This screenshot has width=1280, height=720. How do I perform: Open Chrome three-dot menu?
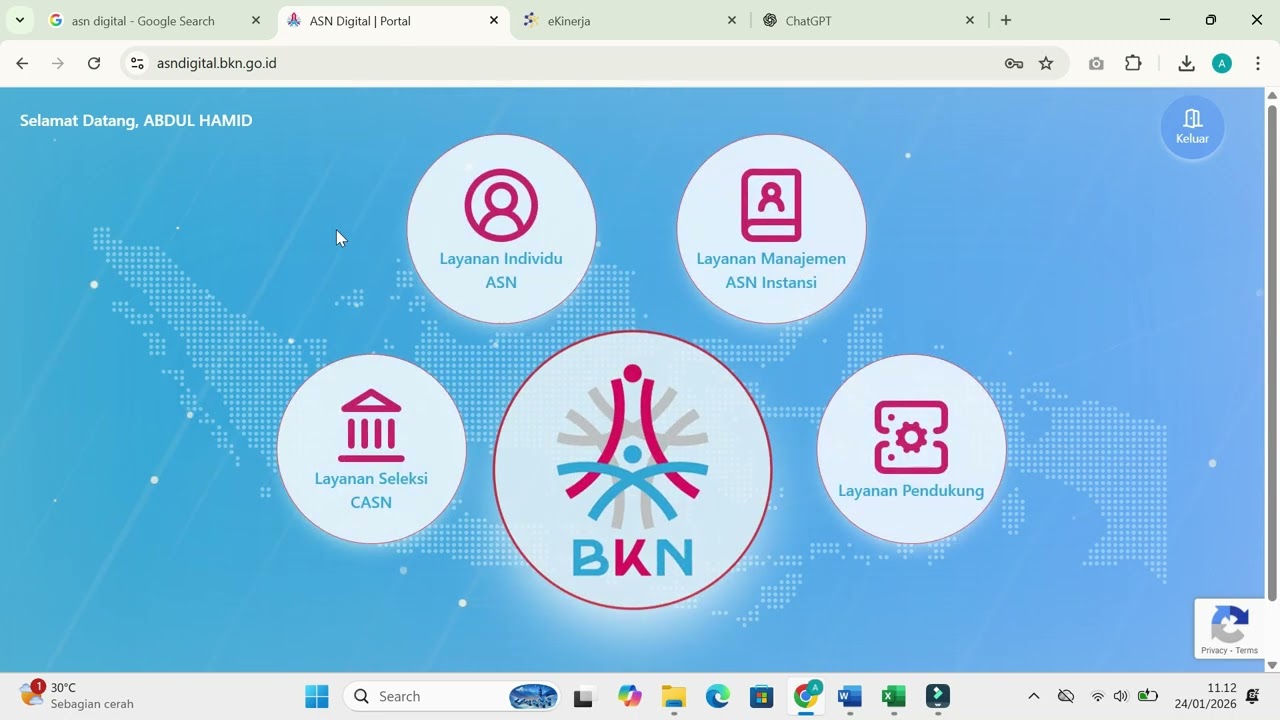pos(1257,63)
